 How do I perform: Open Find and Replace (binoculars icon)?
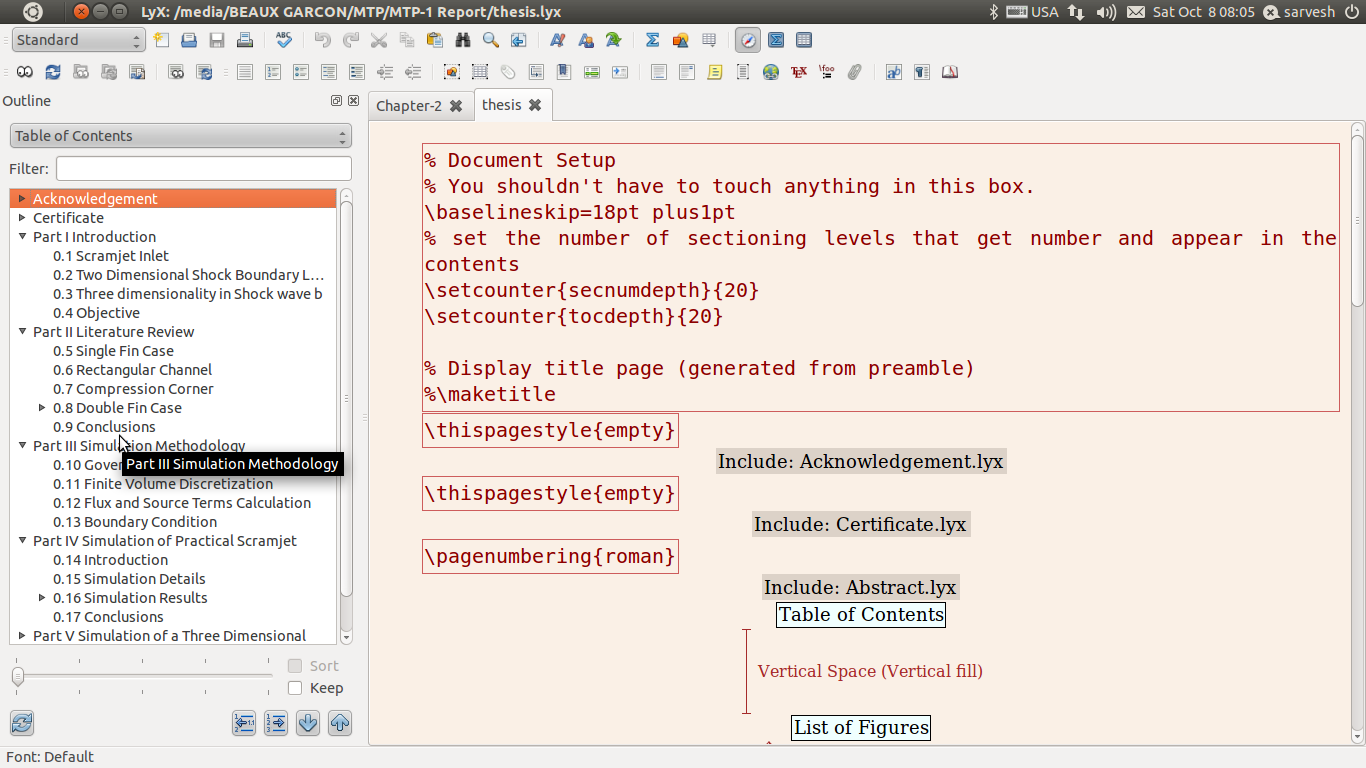[x=462, y=40]
